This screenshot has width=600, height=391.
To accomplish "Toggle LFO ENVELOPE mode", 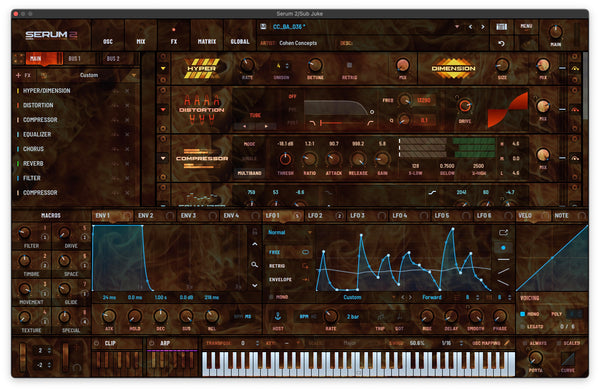I will click(288, 280).
